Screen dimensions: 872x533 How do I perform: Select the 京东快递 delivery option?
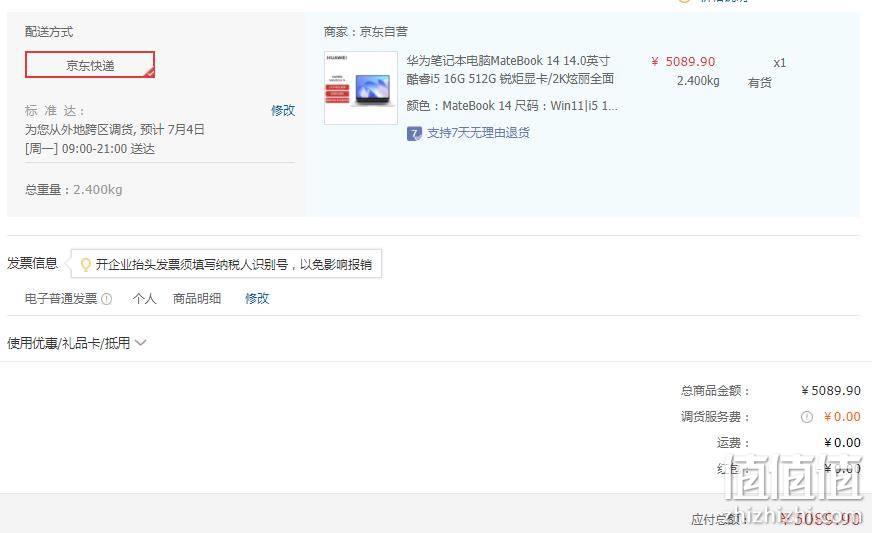[90, 65]
